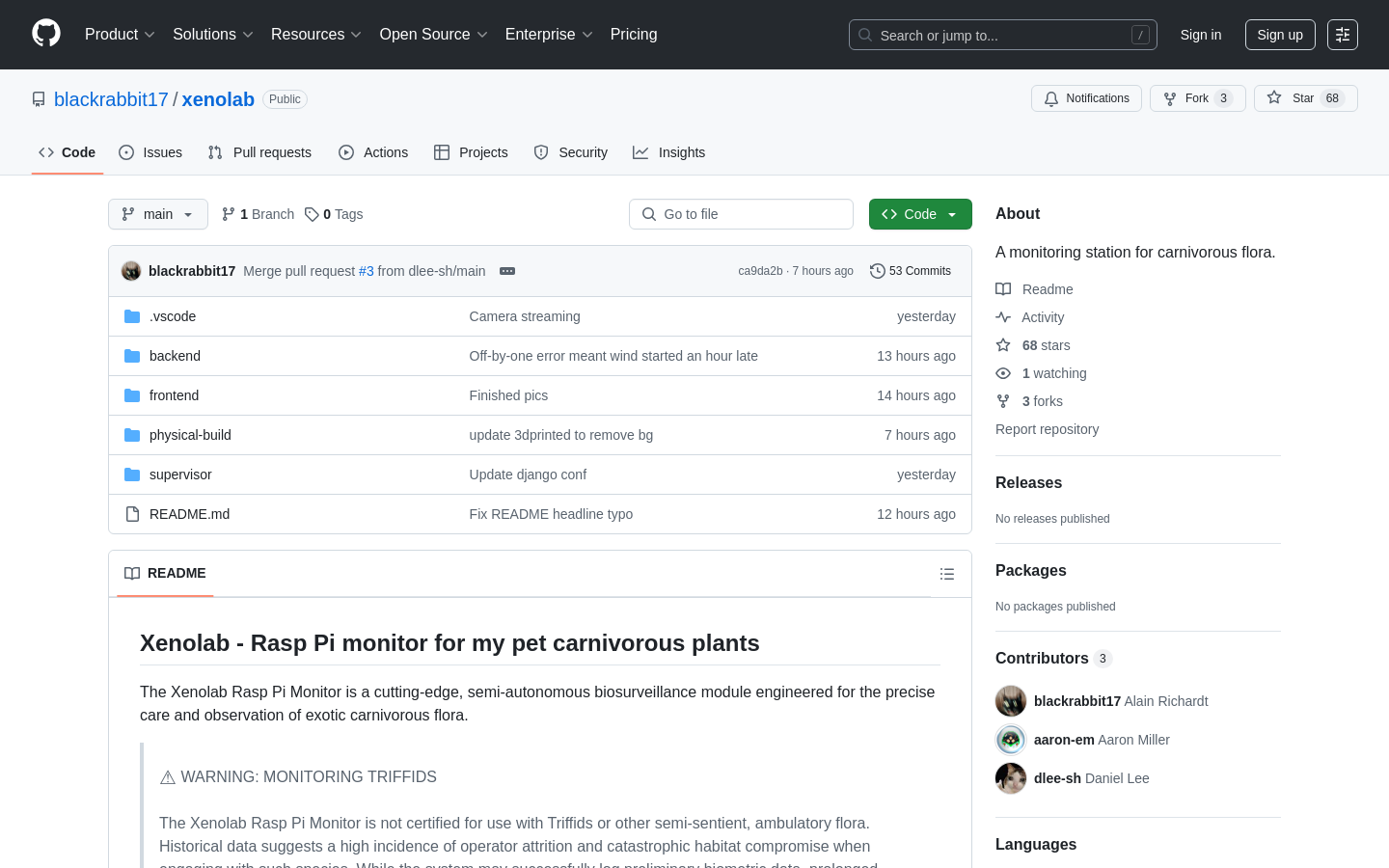Open 'Update django conf' commit message

(x=528, y=475)
